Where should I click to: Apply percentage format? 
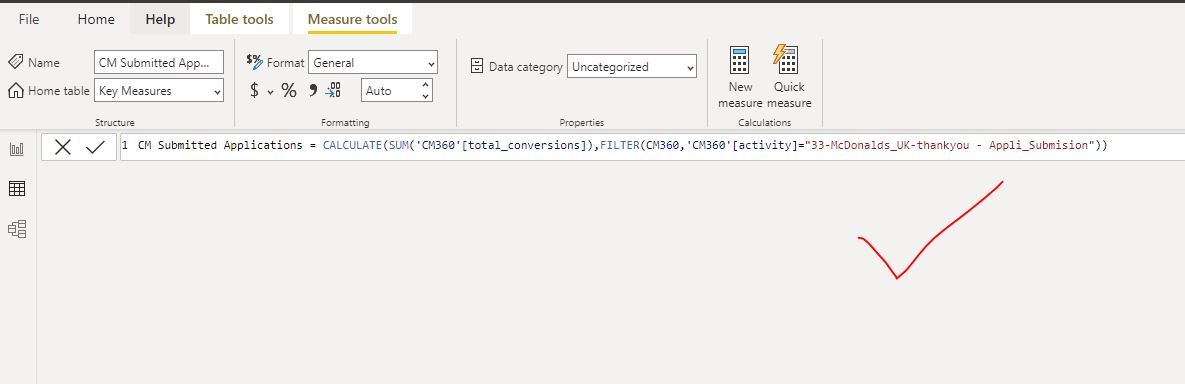point(289,91)
